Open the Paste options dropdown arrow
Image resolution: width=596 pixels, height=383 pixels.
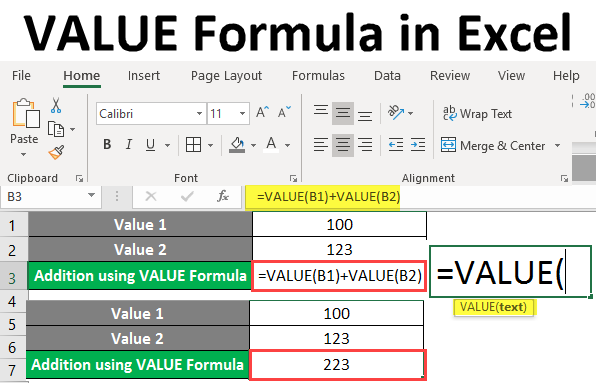click(24, 155)
